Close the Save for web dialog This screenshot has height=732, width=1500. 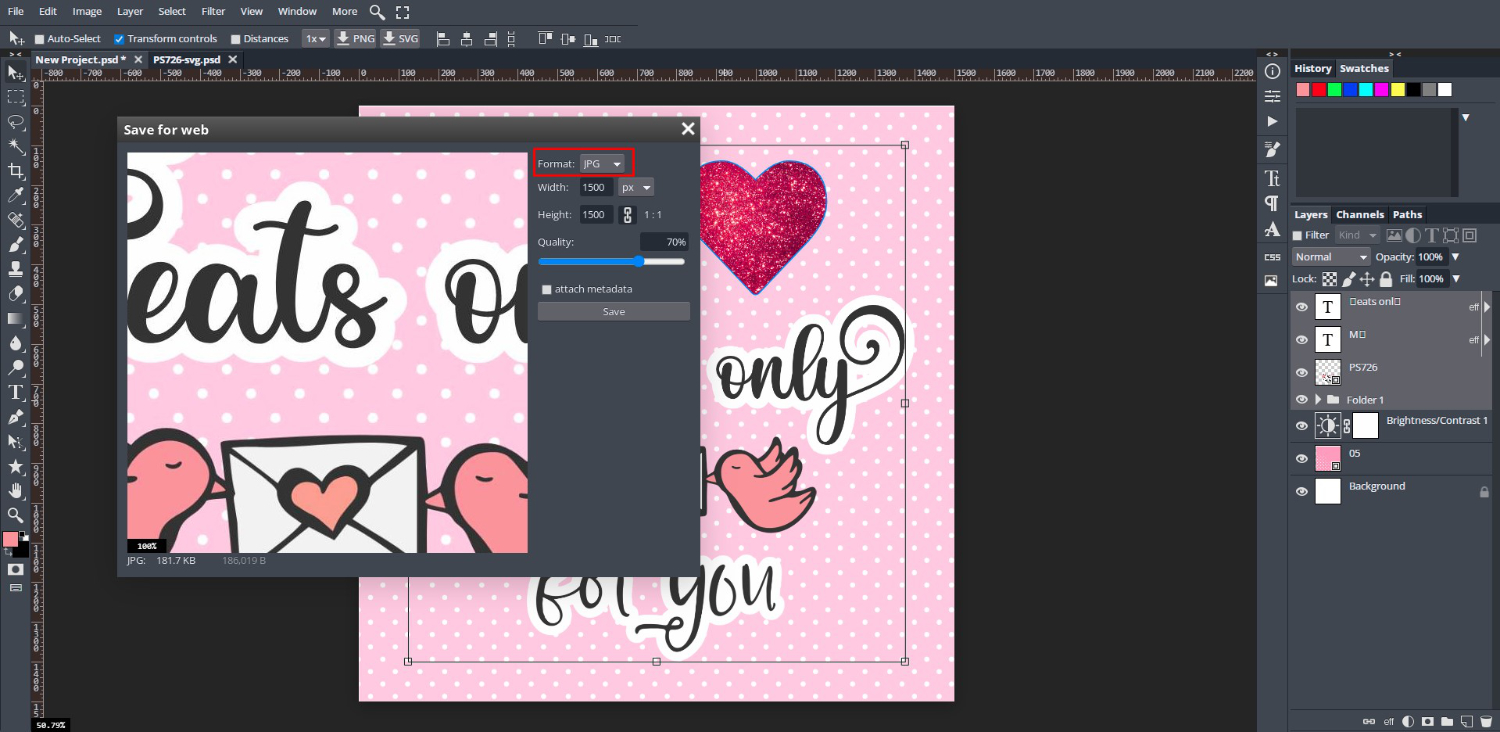coord(688,129)
